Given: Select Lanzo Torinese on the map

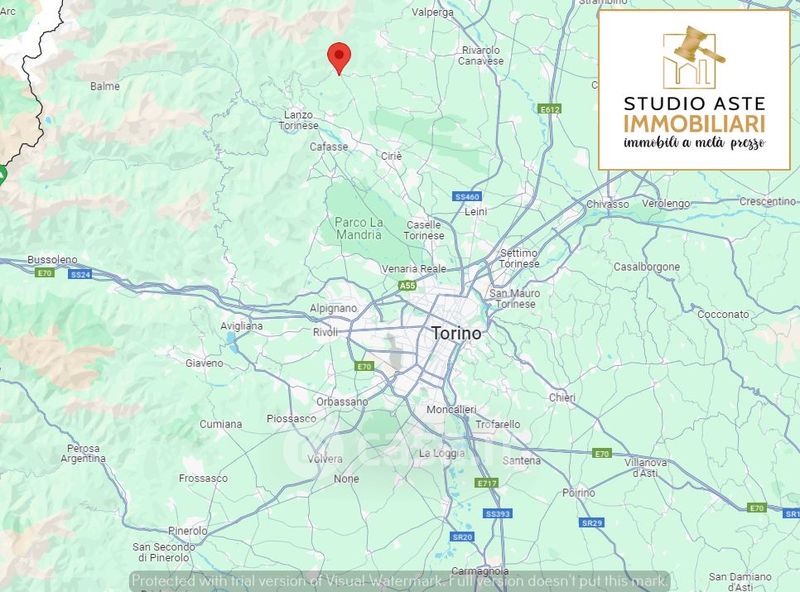Looking at the screenshot, I should pos(298,120).
